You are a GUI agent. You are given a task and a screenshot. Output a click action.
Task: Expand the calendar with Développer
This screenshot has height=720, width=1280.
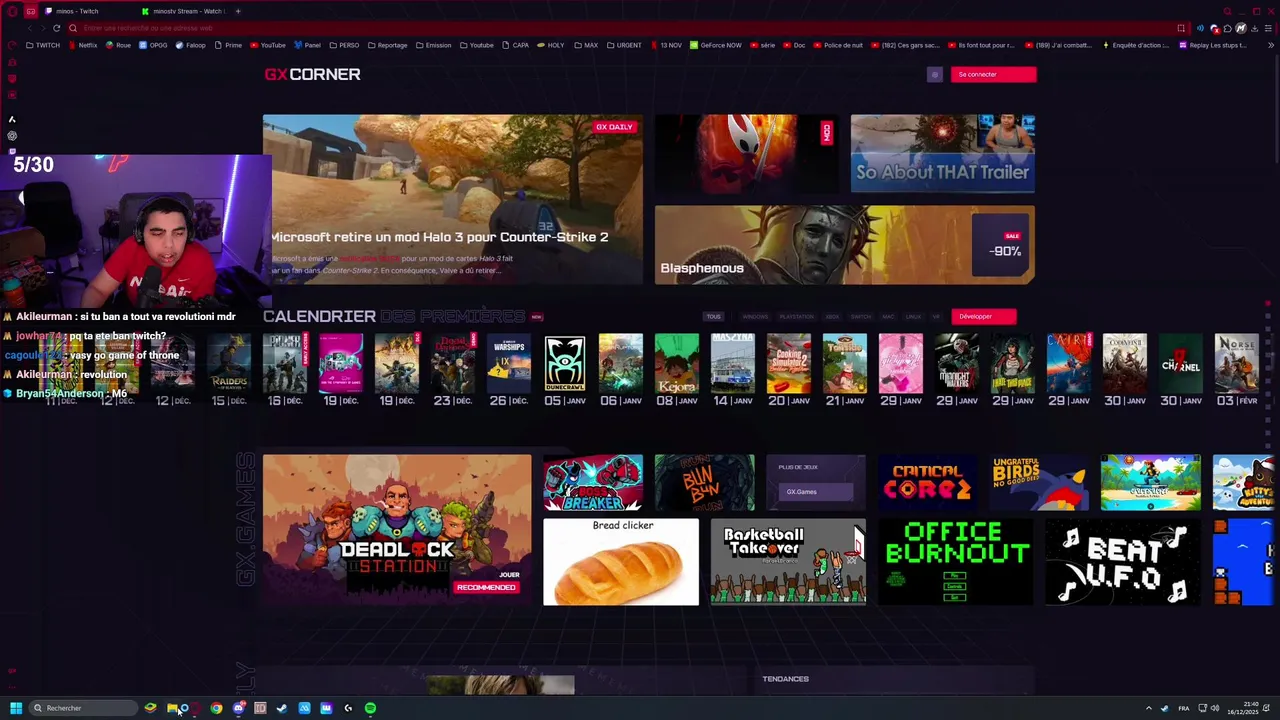pos(984,317)
